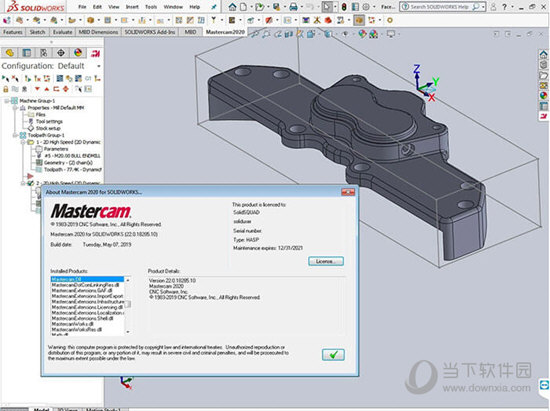Click the red solid toolpath icon in Mastercam toolbar
550x411 pixels.
328,20
